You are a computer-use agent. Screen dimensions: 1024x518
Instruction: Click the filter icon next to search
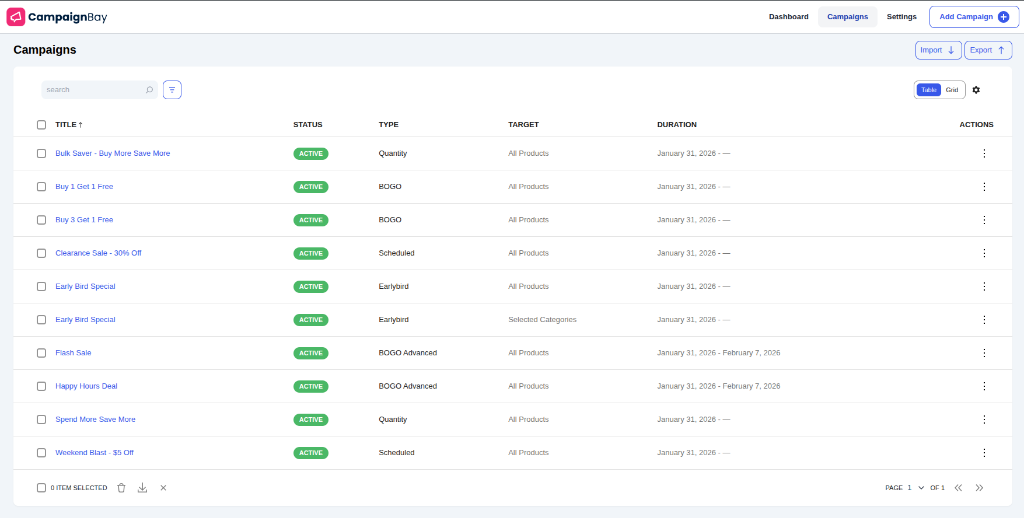(x=172, y=90)
